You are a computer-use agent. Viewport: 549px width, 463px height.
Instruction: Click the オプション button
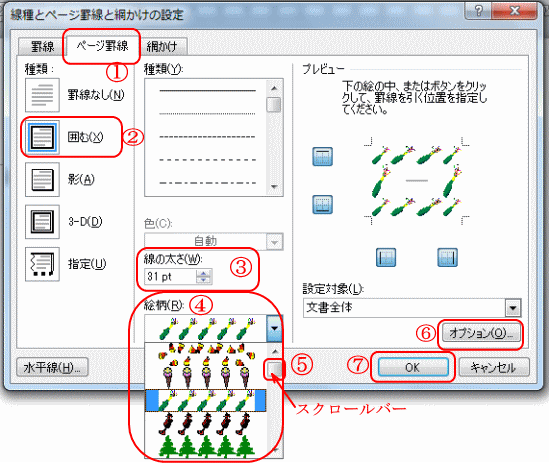click(481, 333)
